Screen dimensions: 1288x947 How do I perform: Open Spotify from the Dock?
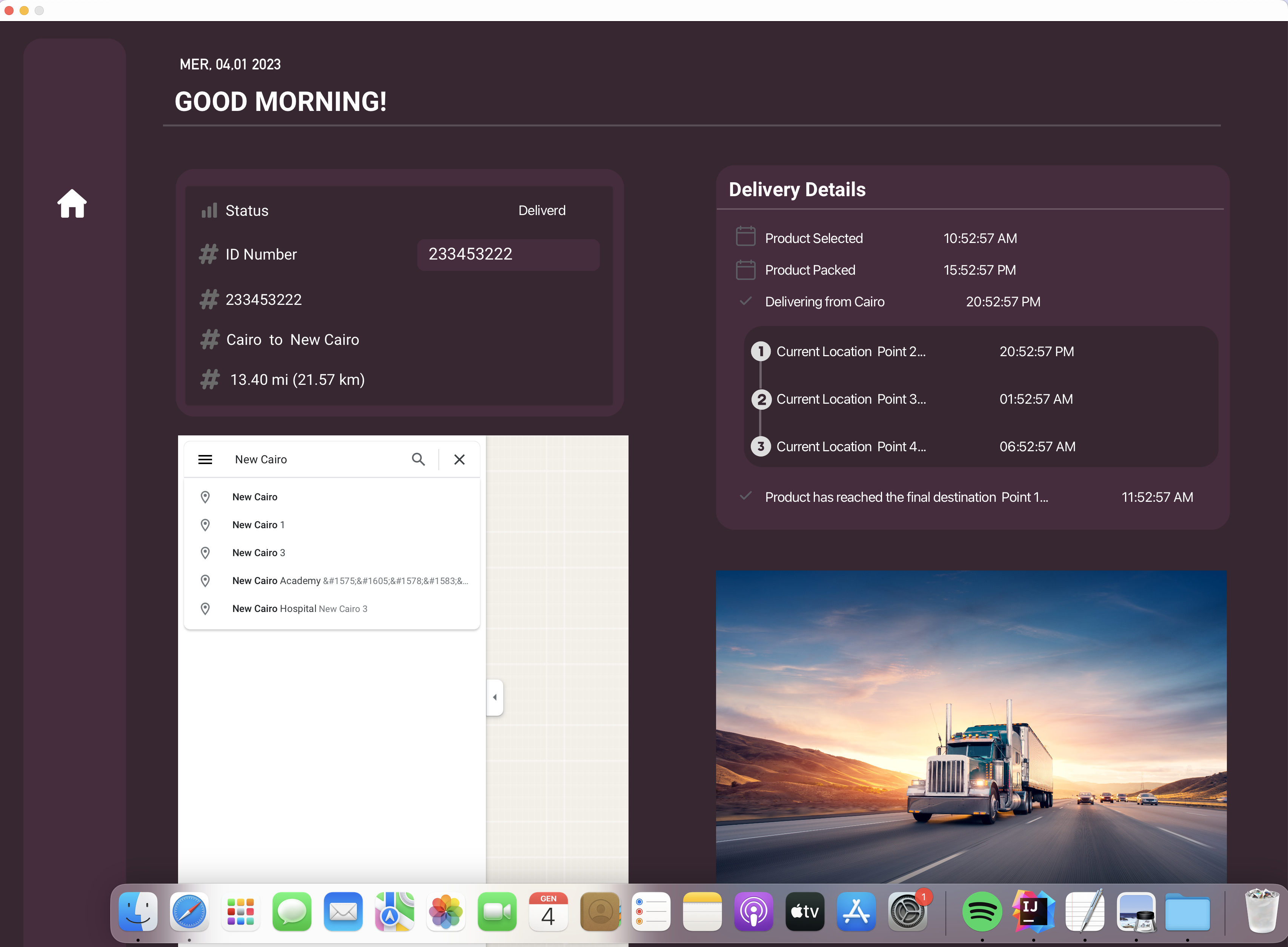[x=982, y=912]
